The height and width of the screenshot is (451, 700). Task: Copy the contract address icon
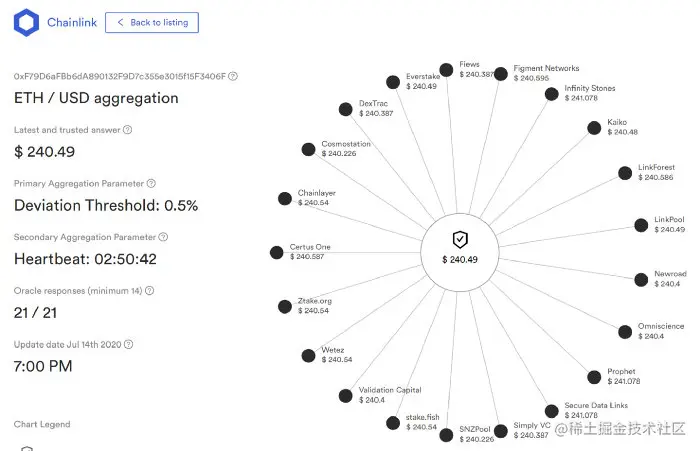234,75
